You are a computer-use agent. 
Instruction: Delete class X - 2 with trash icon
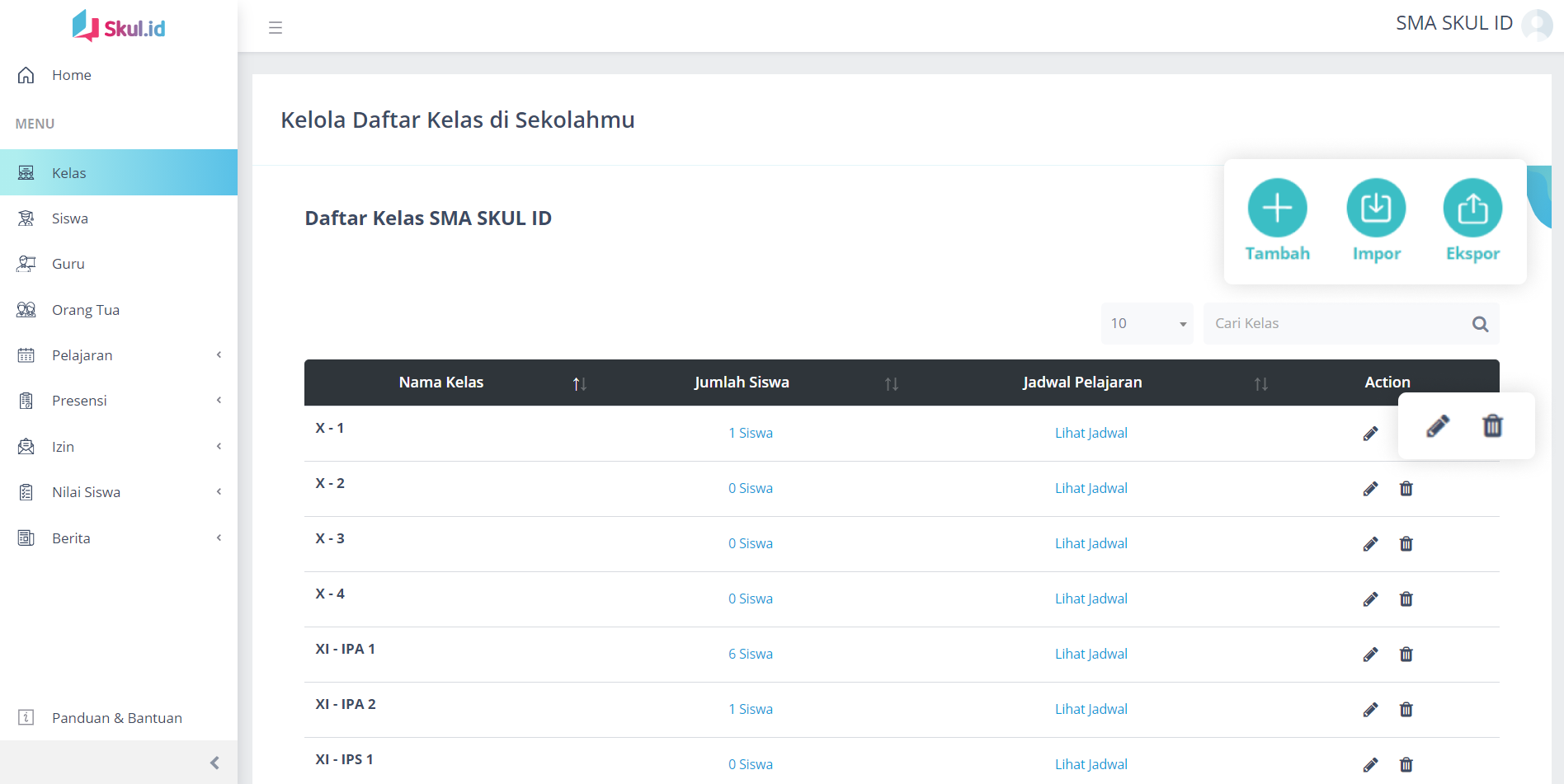click(x=1406, y=489)
